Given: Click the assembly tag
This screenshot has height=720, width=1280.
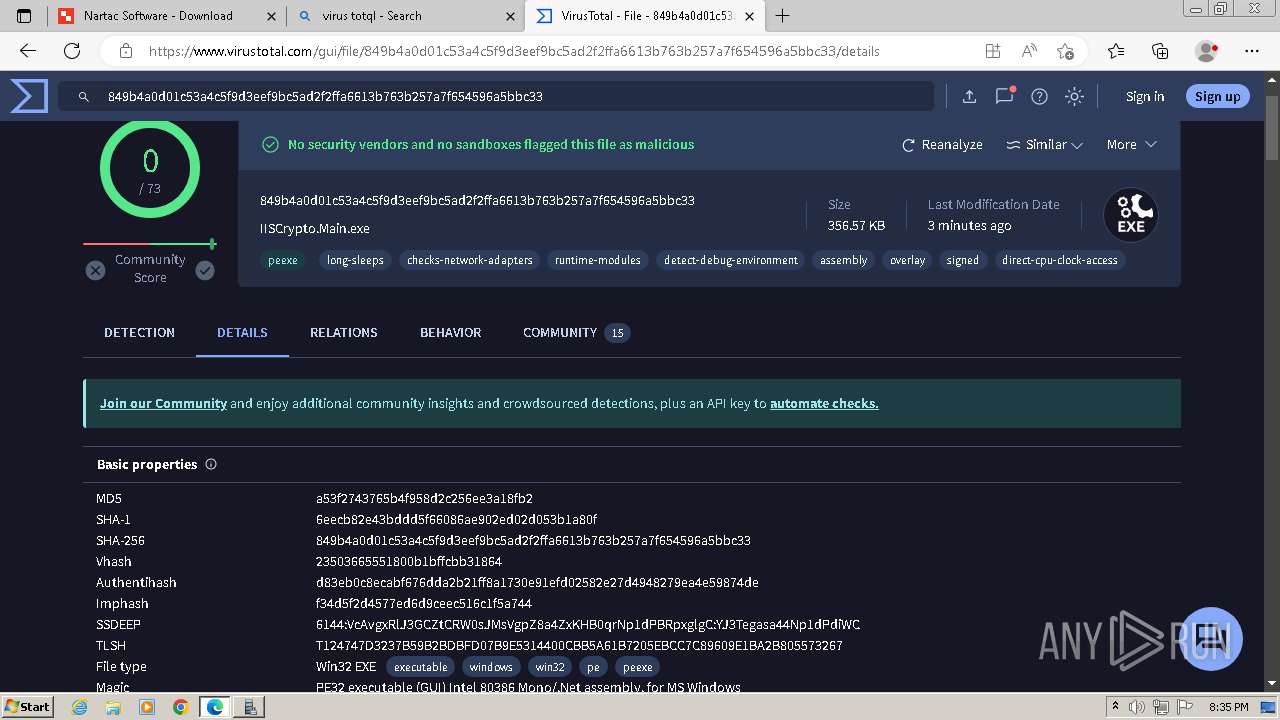Looking at the screenshot, I should click(844, 260).
